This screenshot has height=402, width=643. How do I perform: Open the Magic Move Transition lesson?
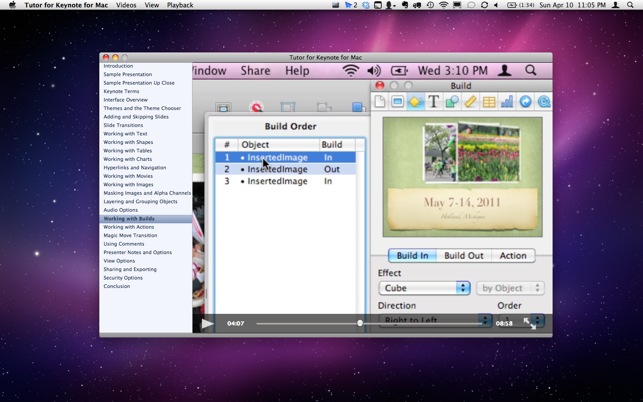click(x=130, y=235)
